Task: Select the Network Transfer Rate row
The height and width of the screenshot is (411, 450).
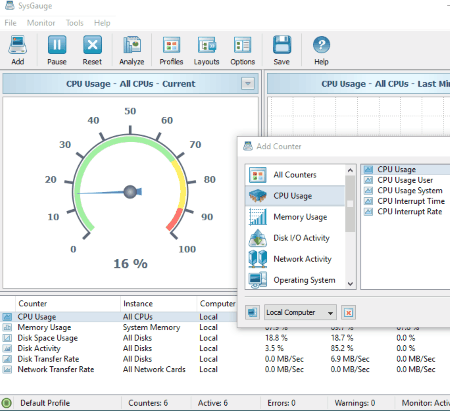Action: tap(225, 369)
